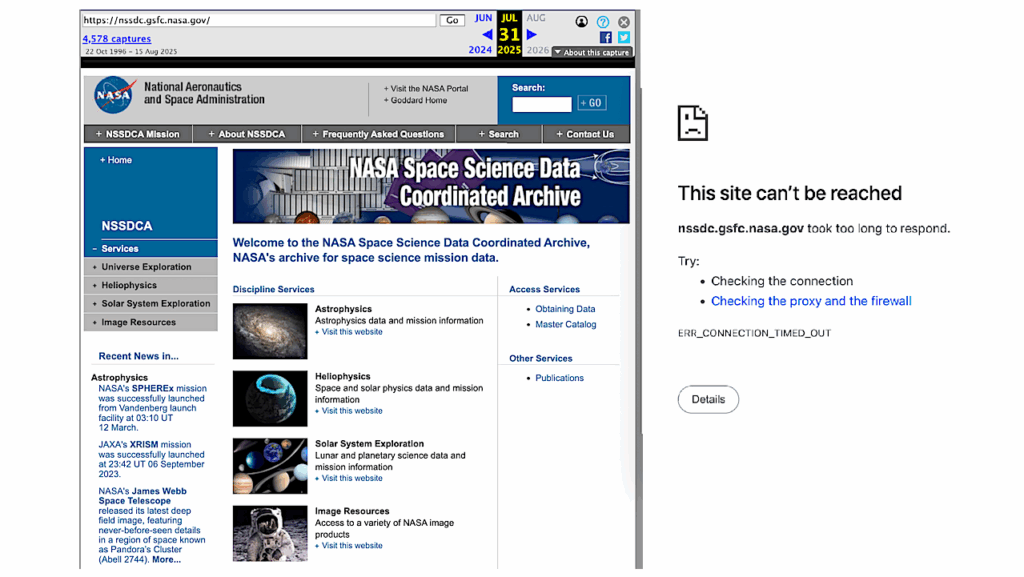The width and height of the screenshot is (1024, 577).
Task: Open the Contact Us menu item
Action: point(585,133)
